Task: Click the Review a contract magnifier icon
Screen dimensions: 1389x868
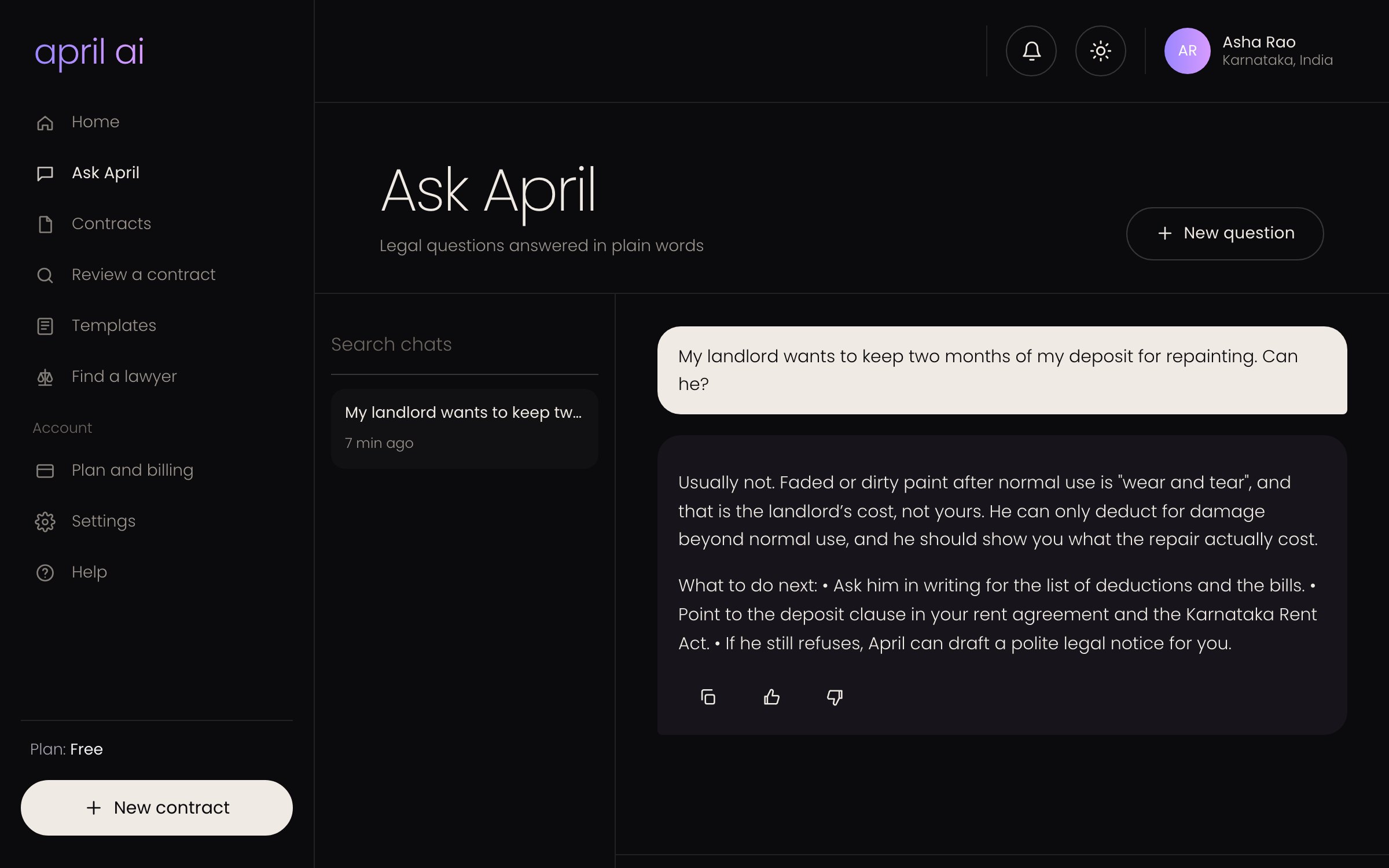Action: click(45, 275)
